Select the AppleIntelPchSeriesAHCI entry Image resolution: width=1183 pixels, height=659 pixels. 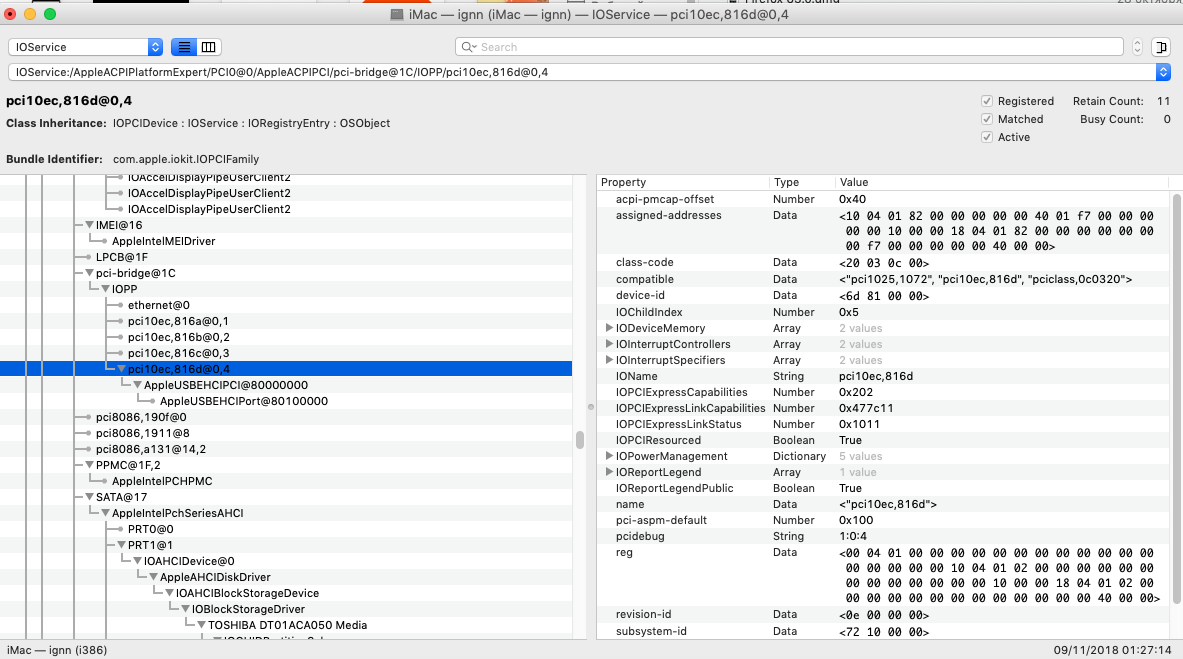coord(177,513)
